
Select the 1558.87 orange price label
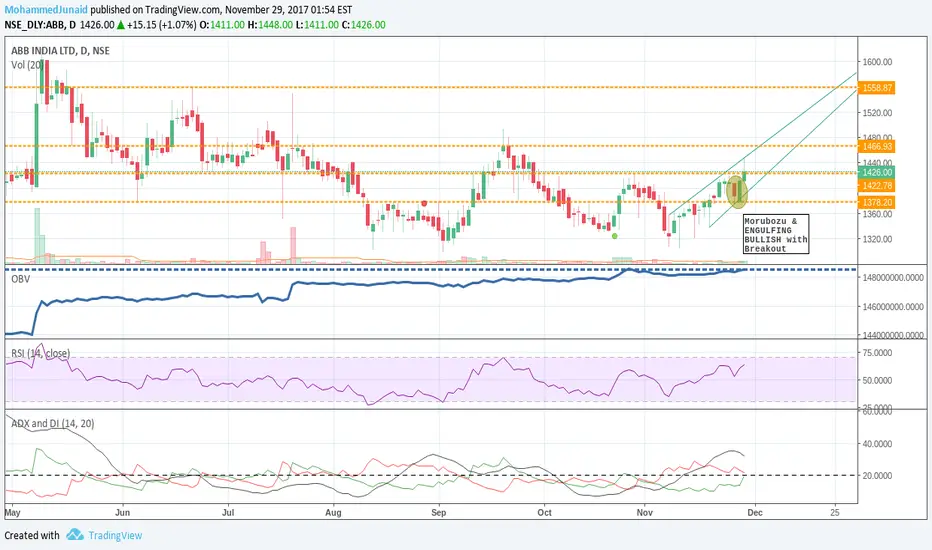(x=877, y=87)
